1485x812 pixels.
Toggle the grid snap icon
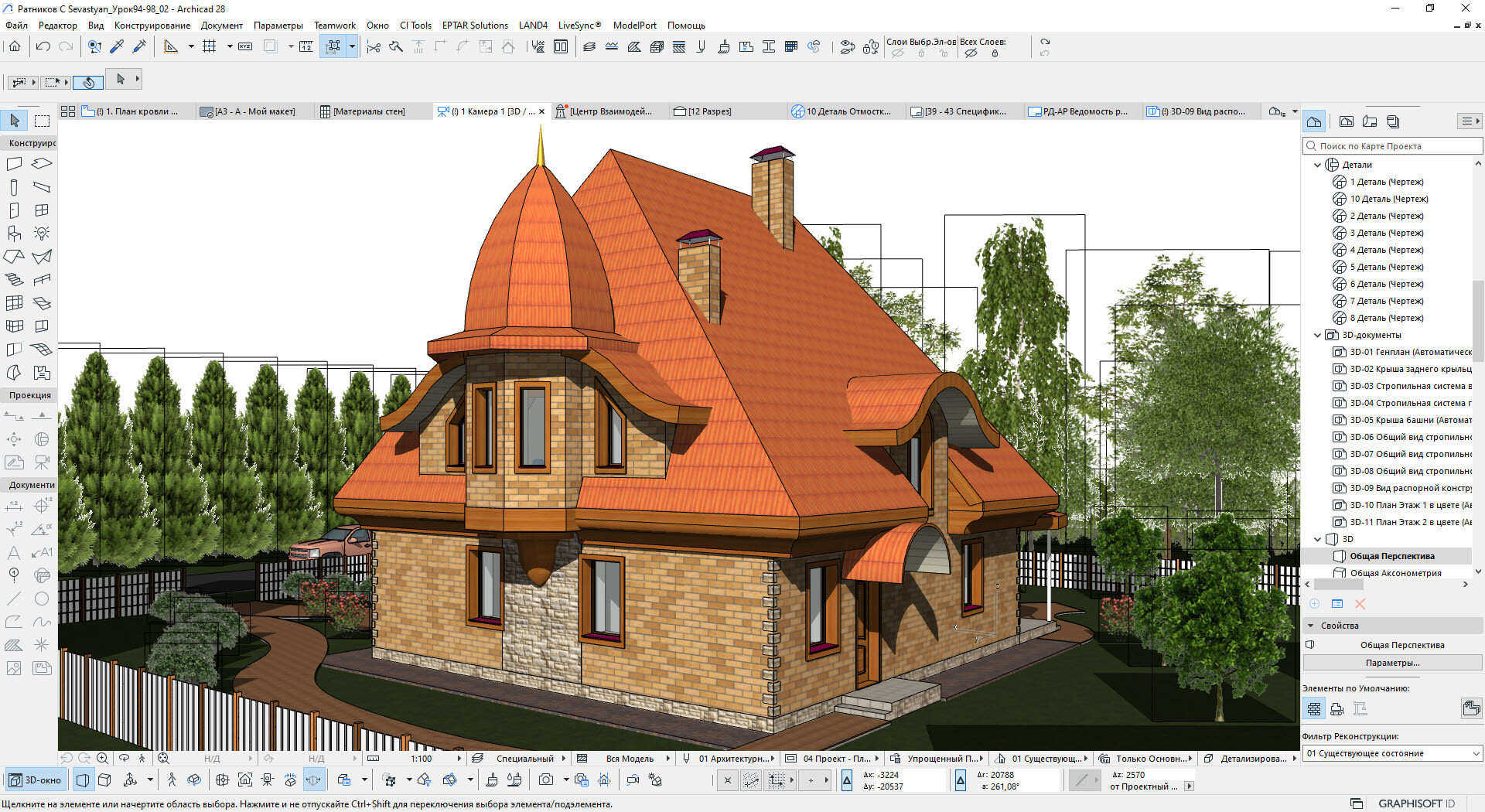tap(210, 47)
